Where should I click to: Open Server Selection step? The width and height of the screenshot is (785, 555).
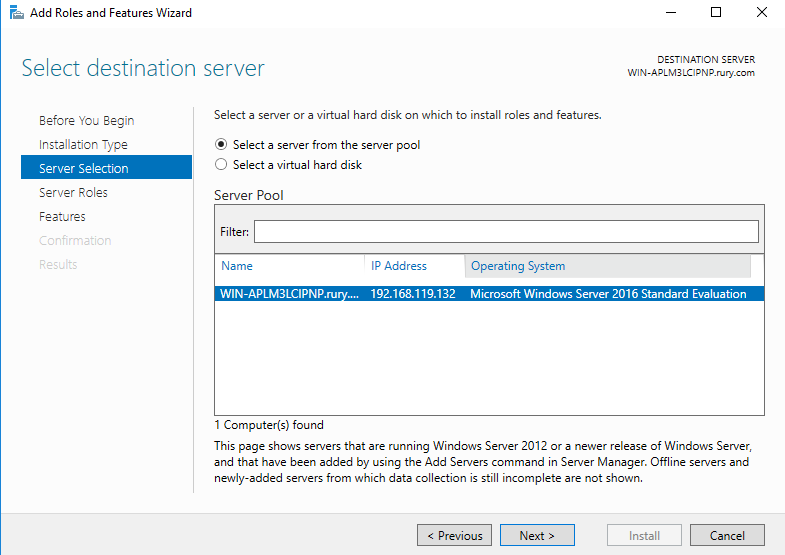coord(106,167)
